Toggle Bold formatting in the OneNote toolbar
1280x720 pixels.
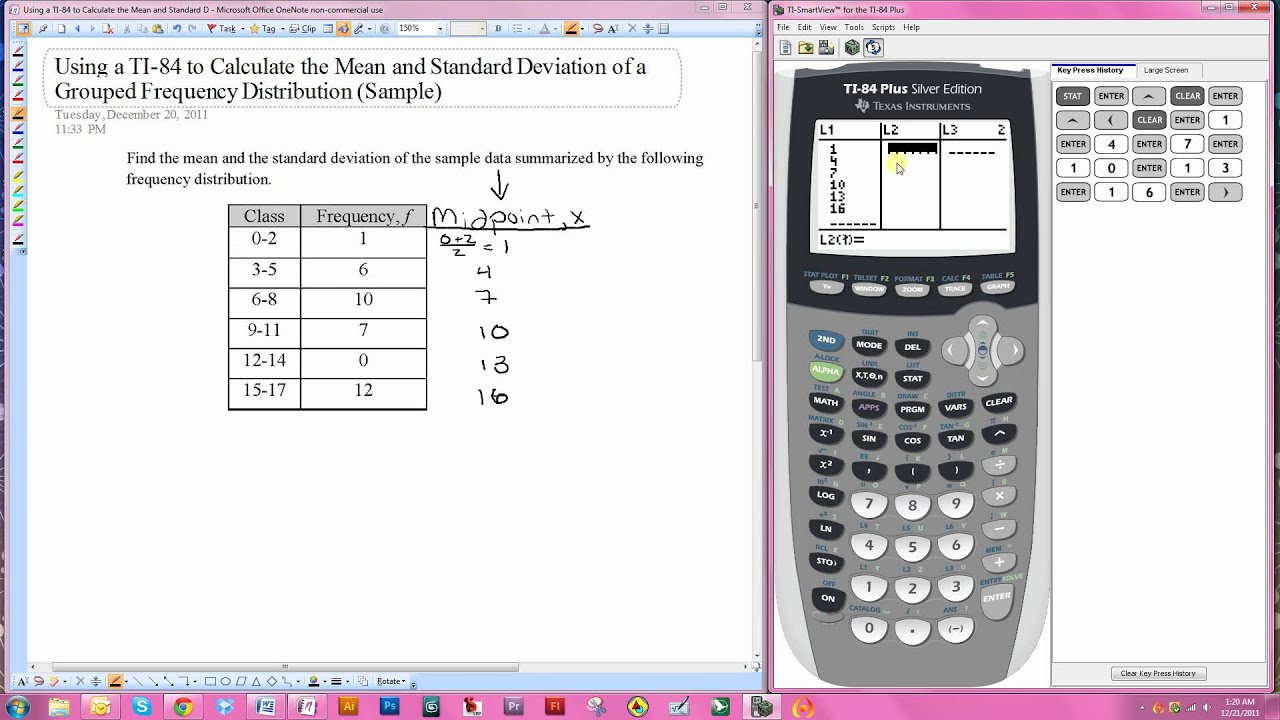pyautogui.click(x=498, y=29)
